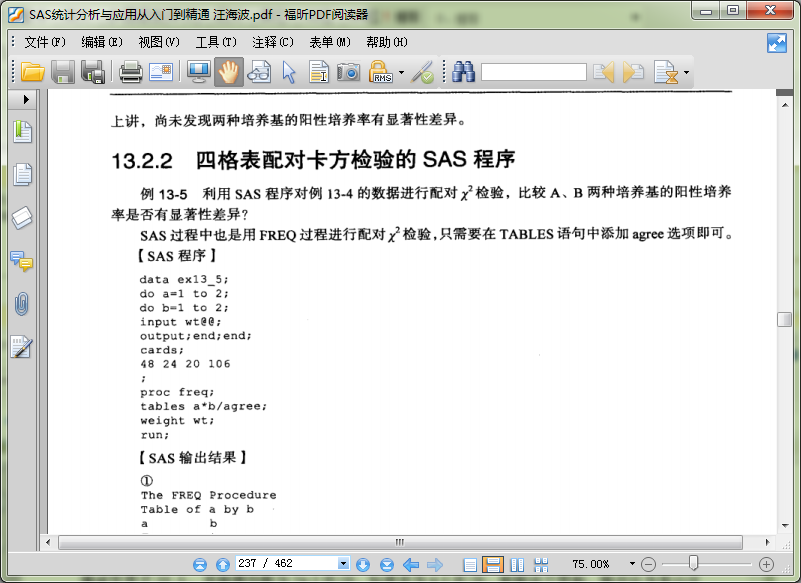Open the Bookmarks panel
Viewport: 801px width, 583px height.
[22, 132]
